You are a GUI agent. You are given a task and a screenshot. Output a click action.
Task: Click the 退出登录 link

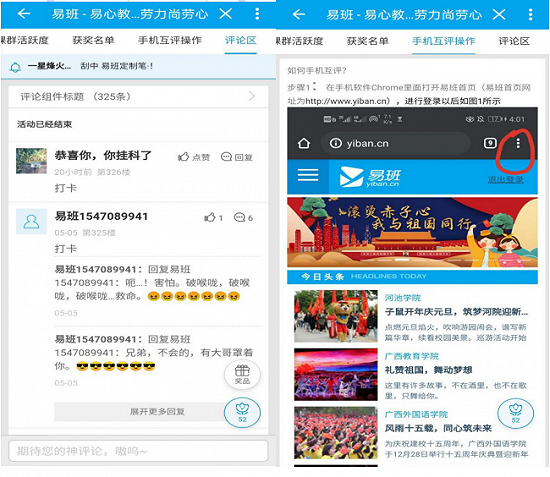pyautogui.click(x=505, y=180)
